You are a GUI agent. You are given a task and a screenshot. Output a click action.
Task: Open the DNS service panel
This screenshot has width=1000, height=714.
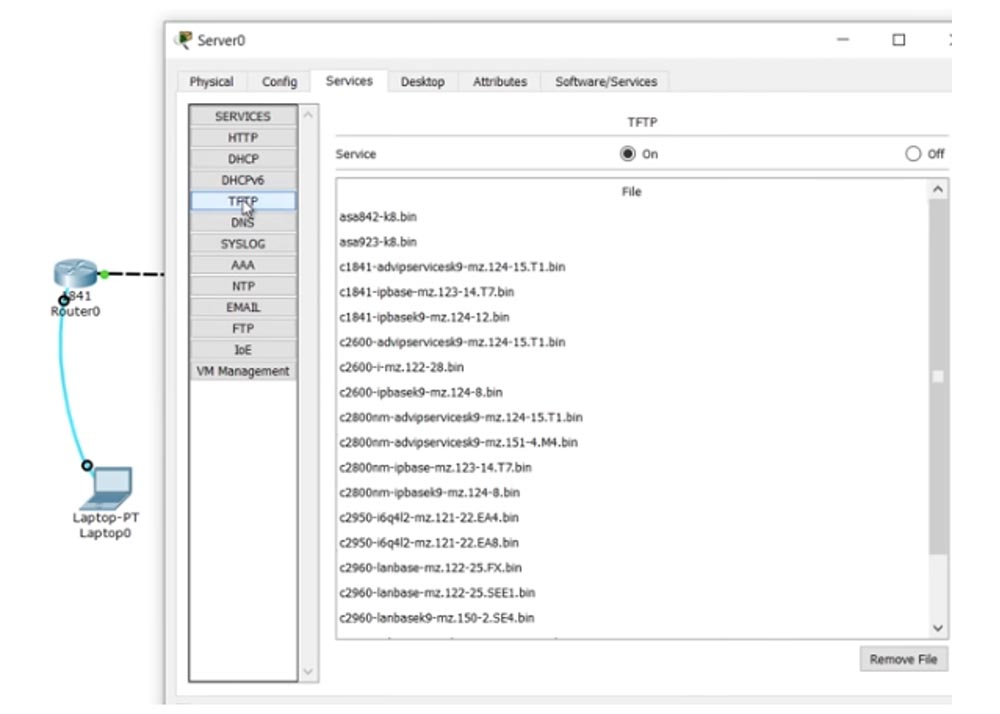(243, 221)
